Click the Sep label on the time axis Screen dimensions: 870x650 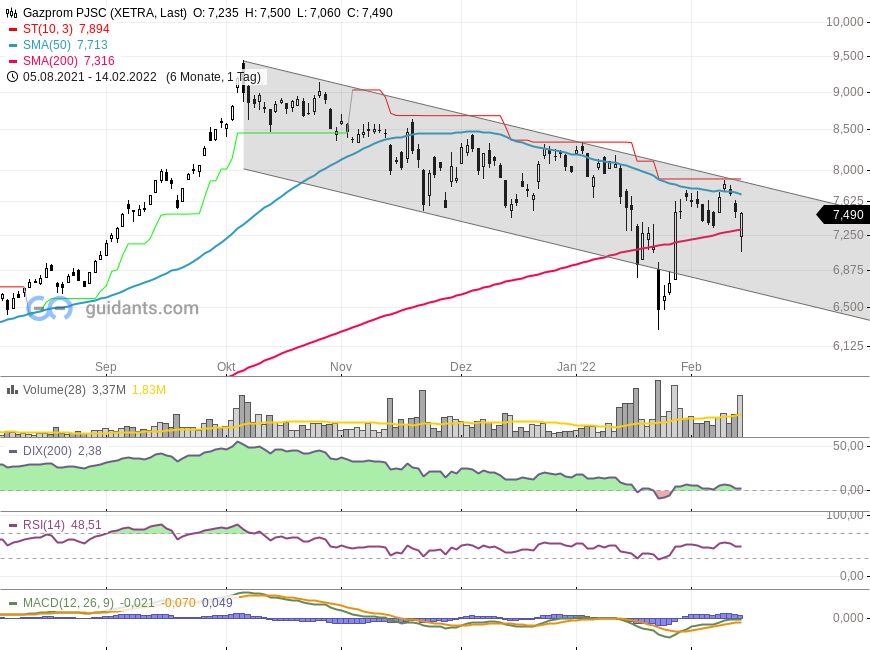105,367
